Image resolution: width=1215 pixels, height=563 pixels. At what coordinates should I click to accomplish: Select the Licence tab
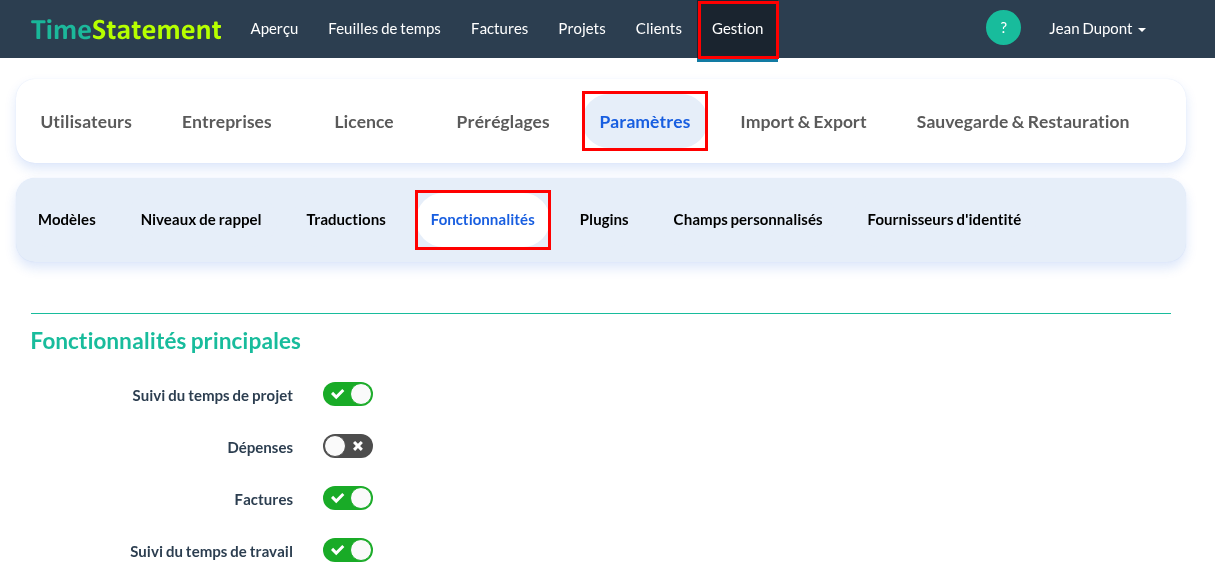click(364, 122)
